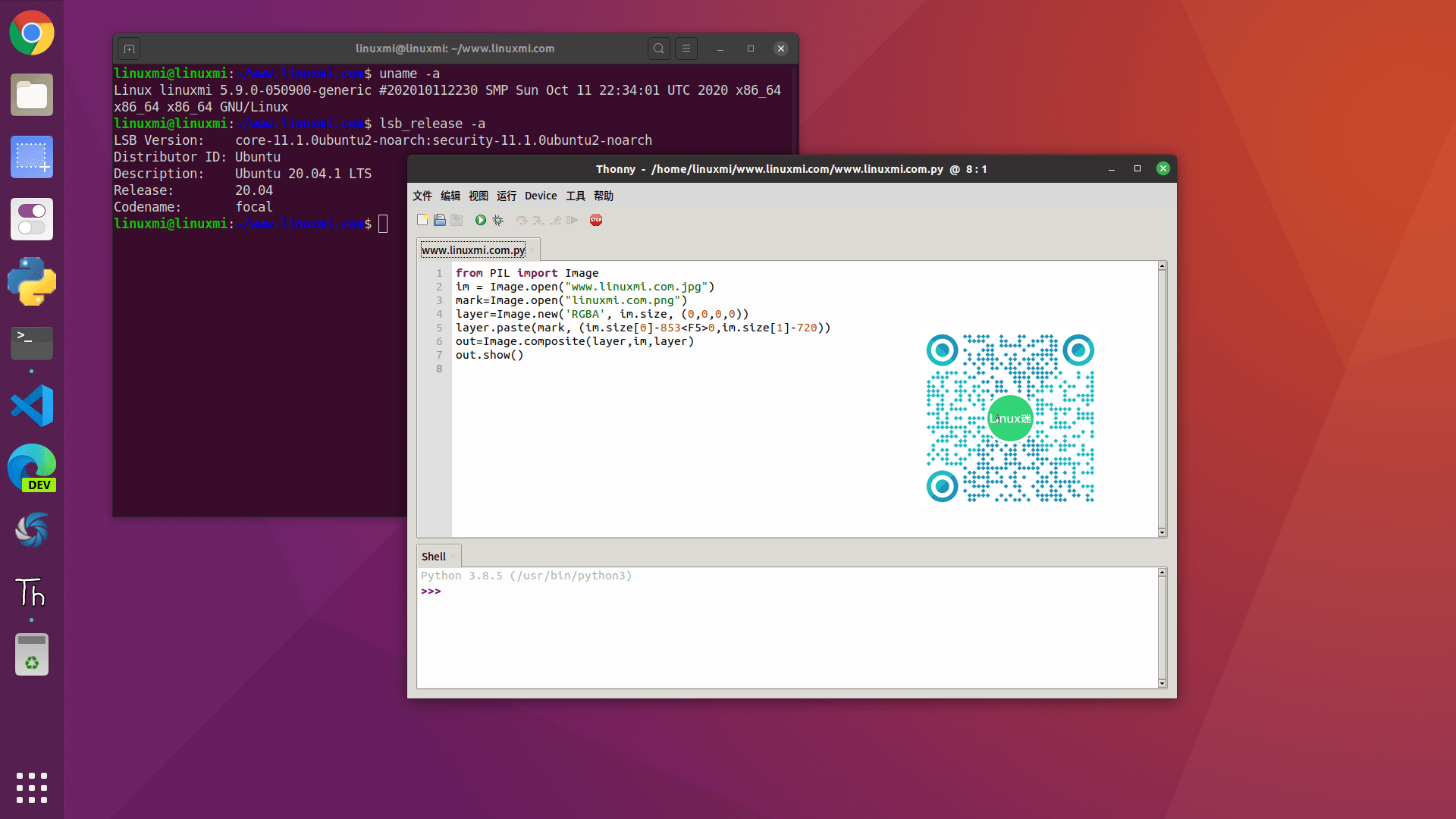The height and width of the screenshot is (819, 1456).
Task: Click the new tab icon in terminal
Action: click(129, 49)
